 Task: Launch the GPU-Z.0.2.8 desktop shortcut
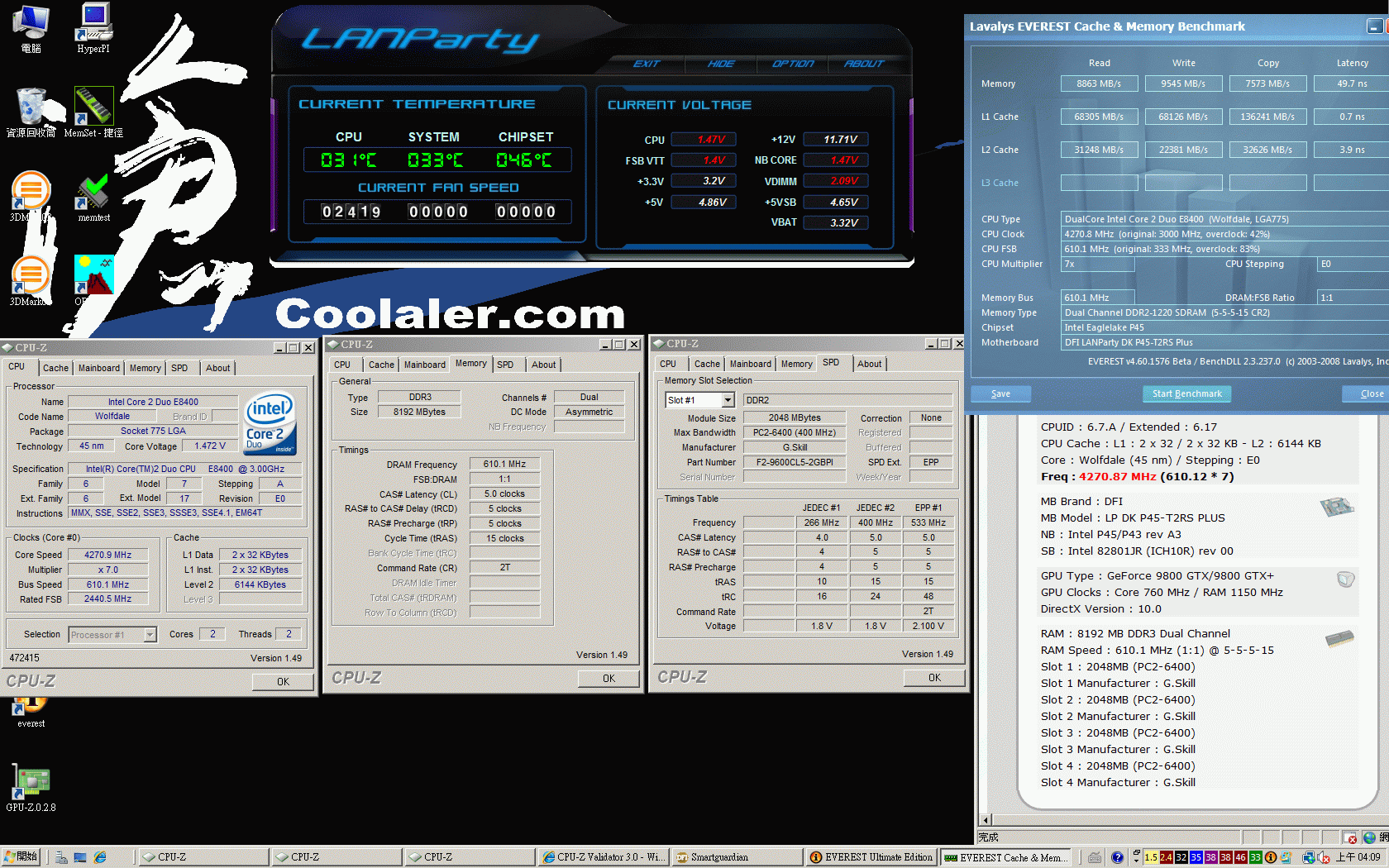click(31, 788)
